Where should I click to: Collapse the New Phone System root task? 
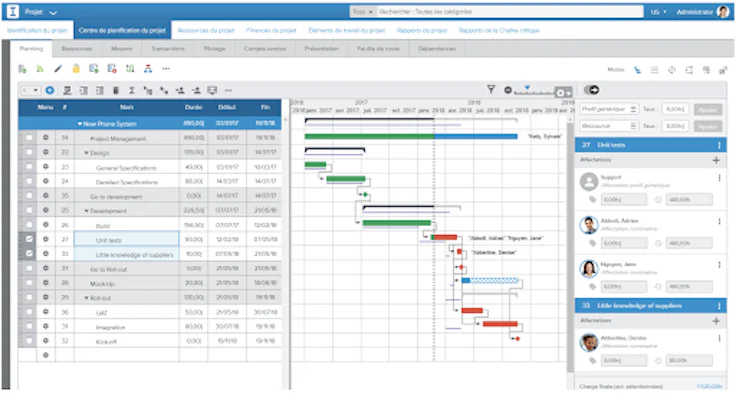(x=80, y=124)
